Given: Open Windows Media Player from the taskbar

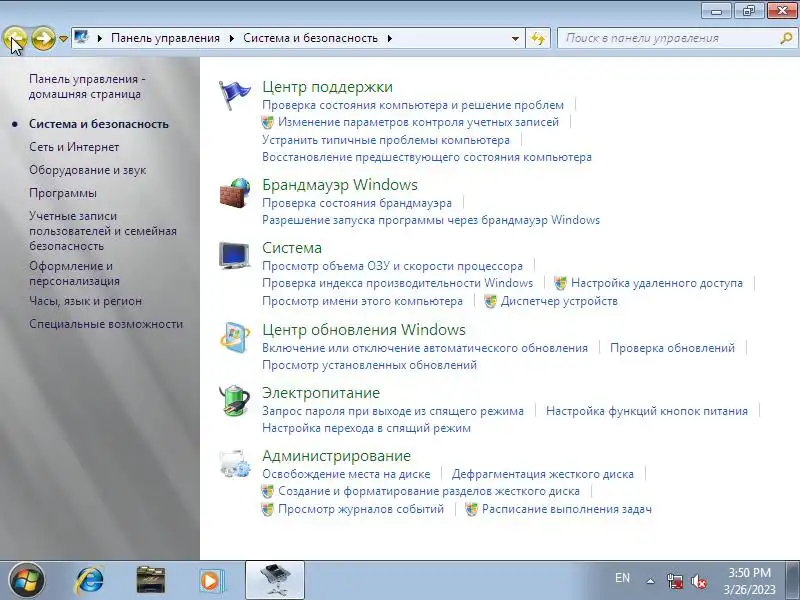Looking at the screenshot, I should [x=210, y=581].
